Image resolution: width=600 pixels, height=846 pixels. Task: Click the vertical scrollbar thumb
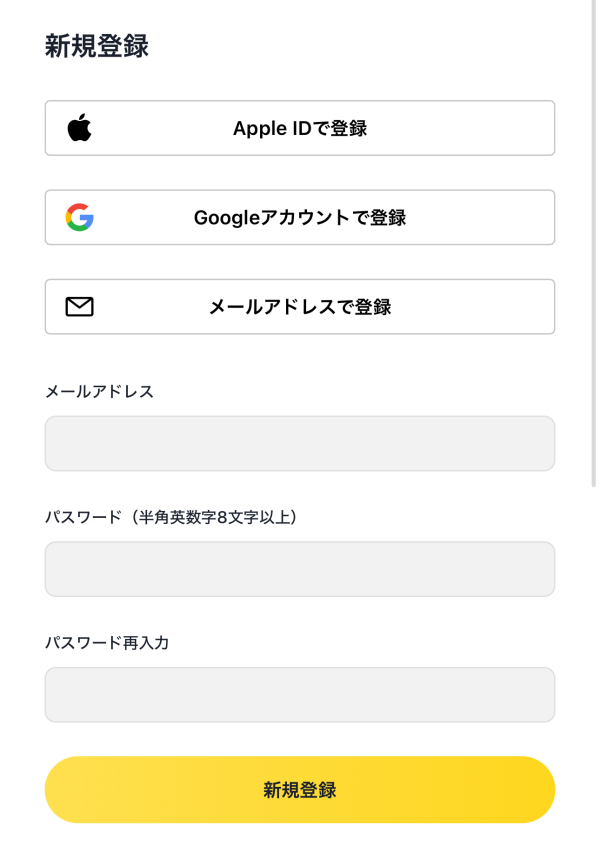592,240
